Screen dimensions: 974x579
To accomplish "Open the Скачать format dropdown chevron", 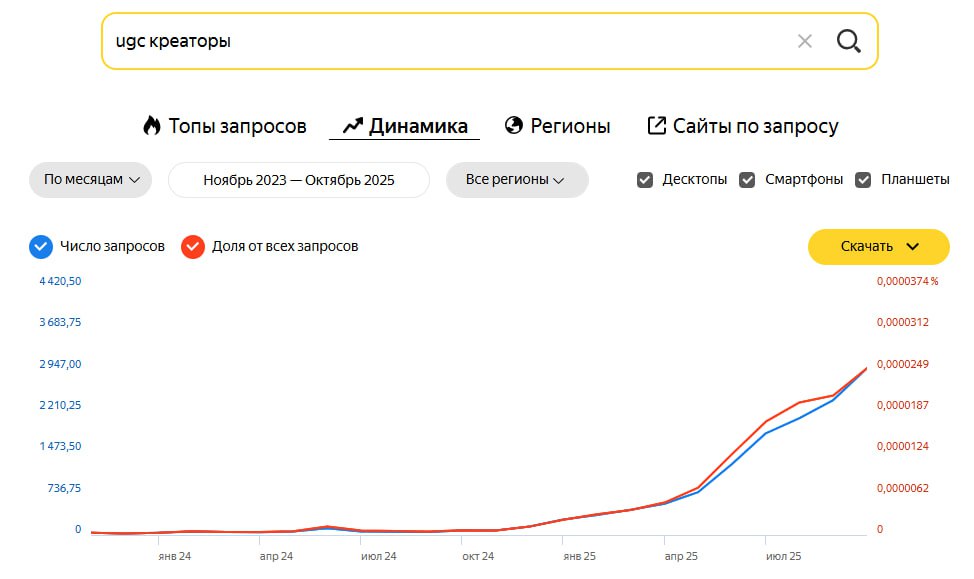I will [911, 246].
